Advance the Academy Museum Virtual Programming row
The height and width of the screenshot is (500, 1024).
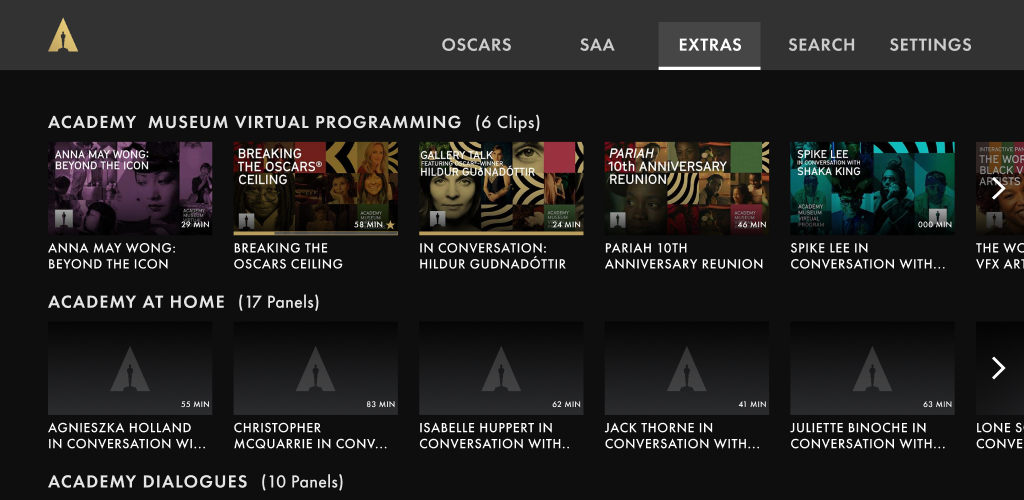tap(998, 189)
